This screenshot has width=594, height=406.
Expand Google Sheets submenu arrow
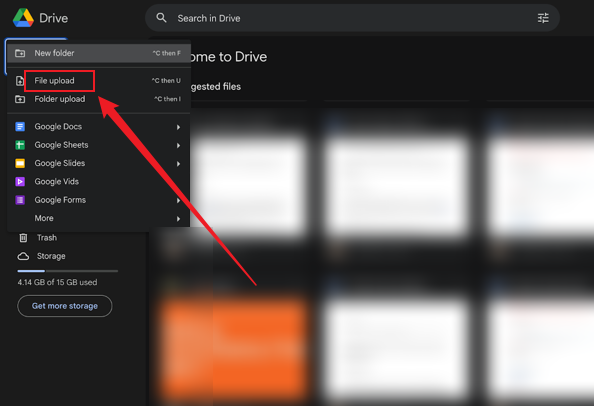coord(178,145)
